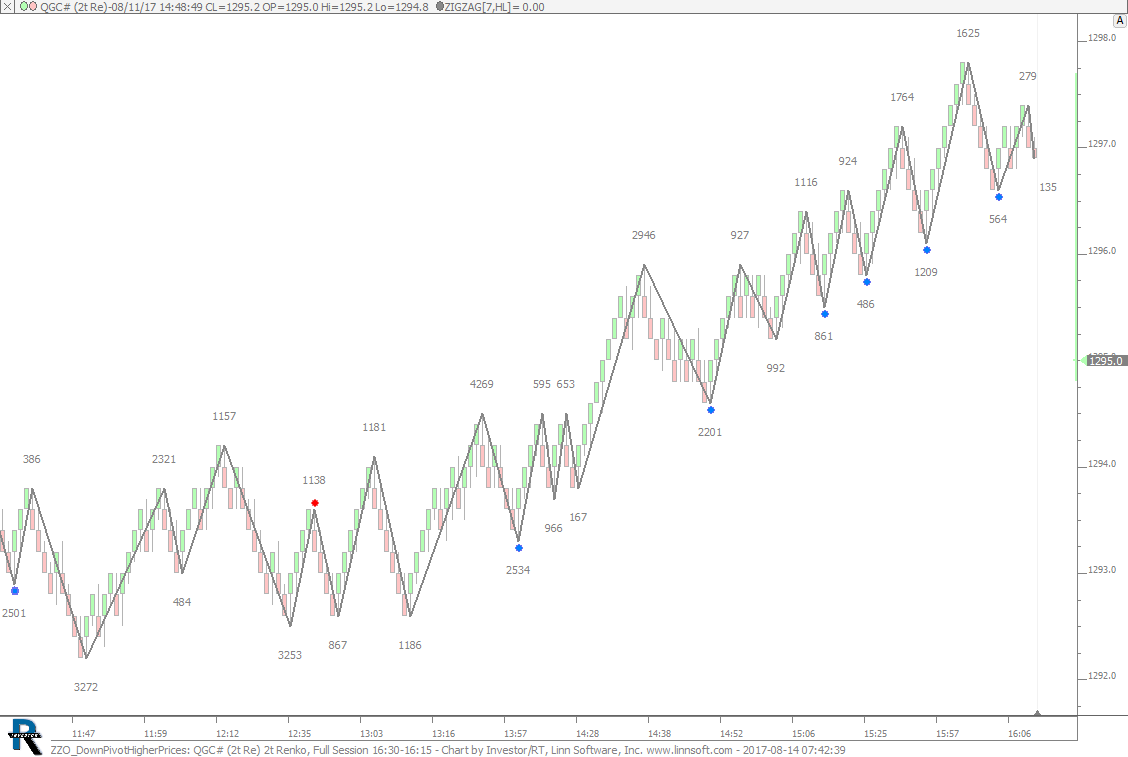This screenshot has width=1128, height=757.
Task: Click the 4269 pivot volume label
Action: coord(481,384)
